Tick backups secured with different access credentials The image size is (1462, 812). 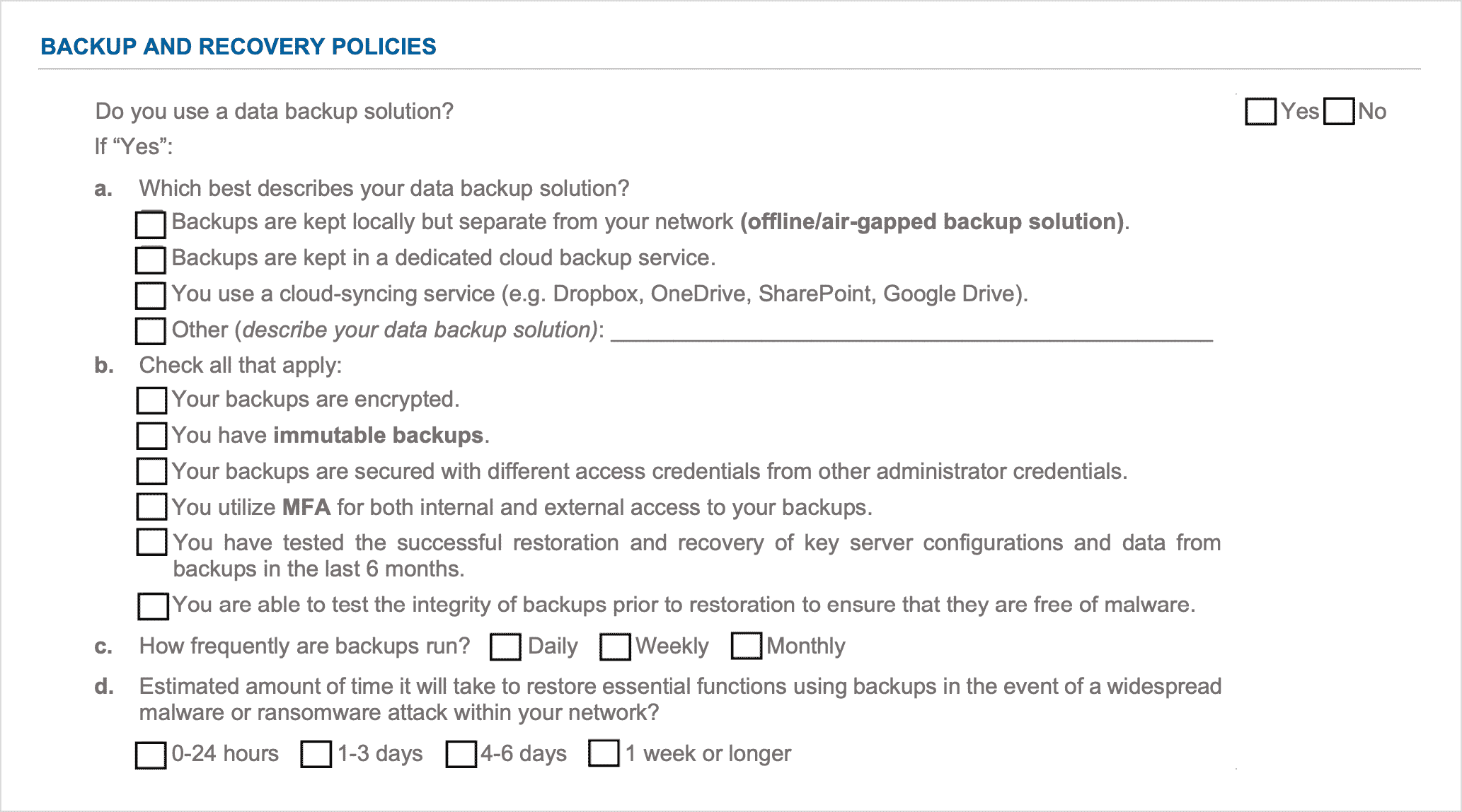tap(151, 472)
